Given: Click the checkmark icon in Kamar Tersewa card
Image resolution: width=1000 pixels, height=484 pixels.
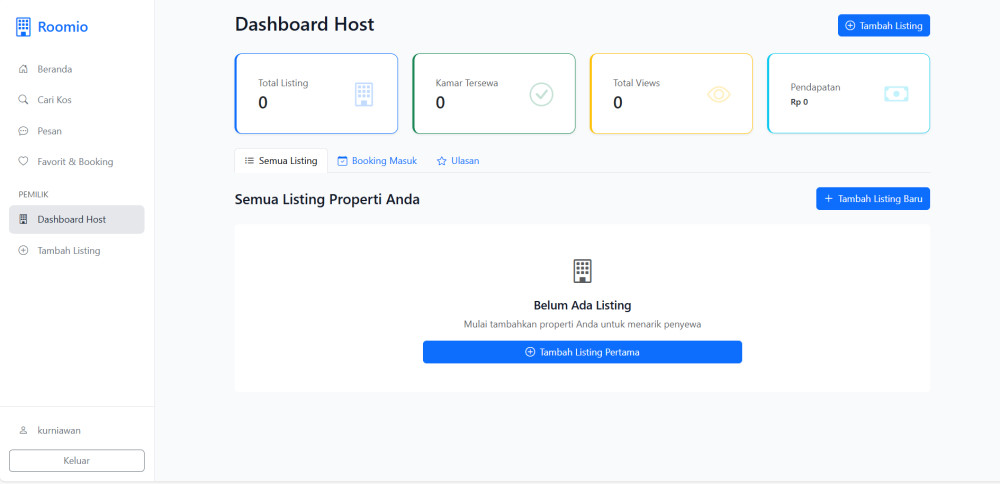Looking at the screenshot, I should 541,94.
